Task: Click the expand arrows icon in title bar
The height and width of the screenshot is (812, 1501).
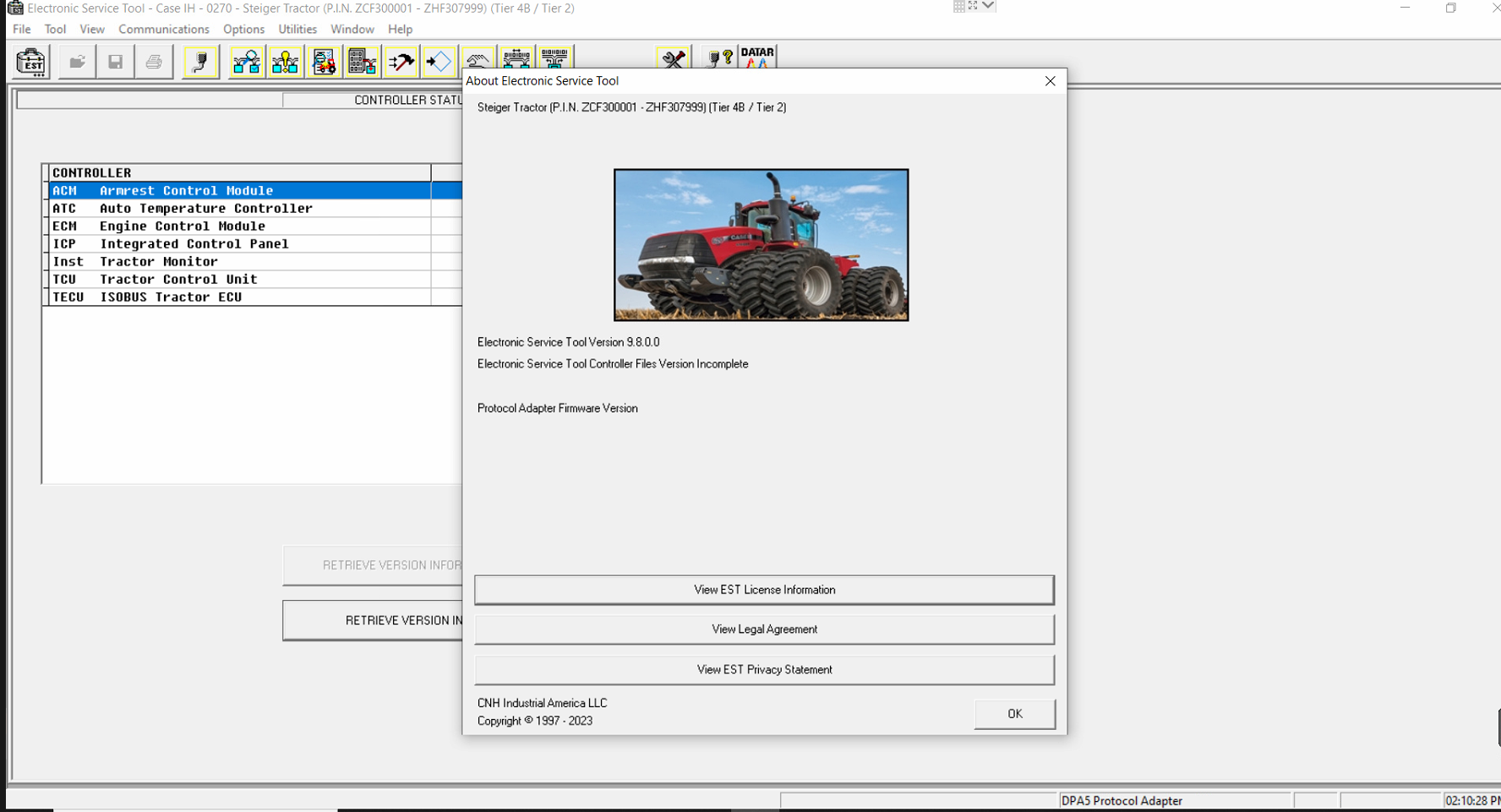Action: coord(973,6)
